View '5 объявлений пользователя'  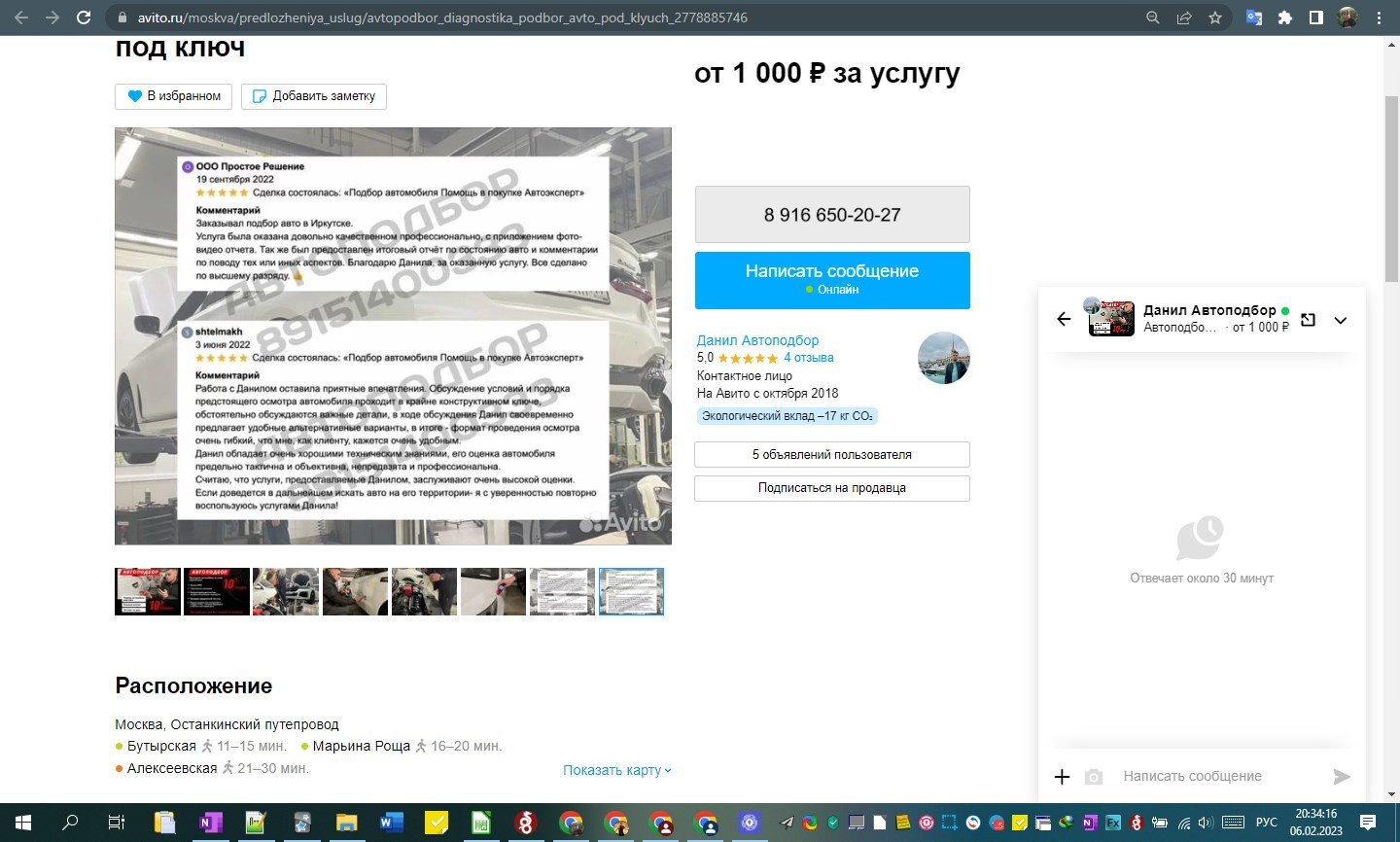pos(832,454)
